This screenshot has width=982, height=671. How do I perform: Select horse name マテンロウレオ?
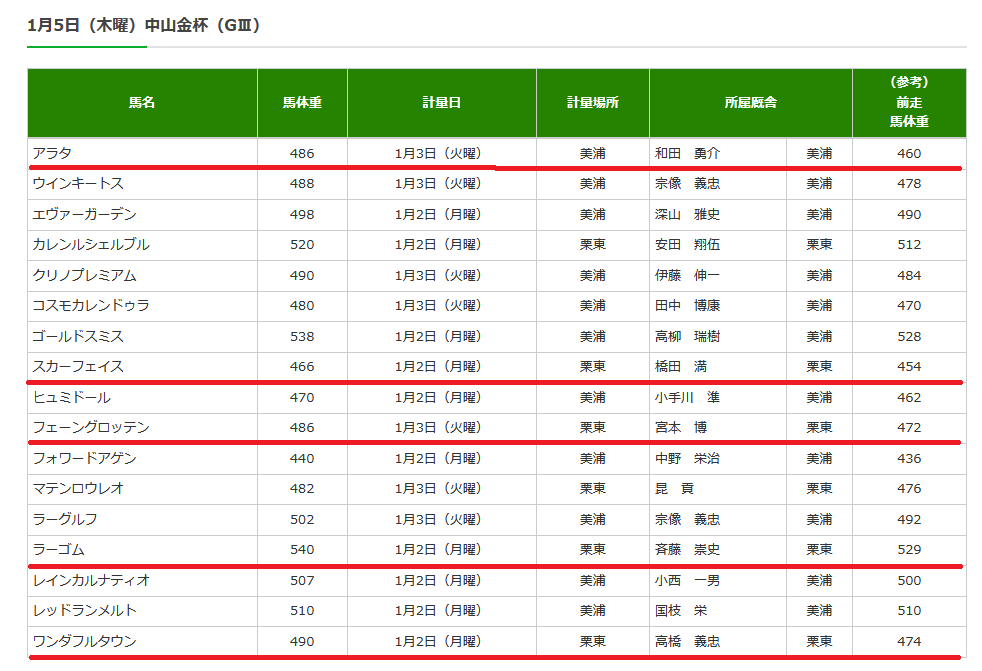[x=78, y=489]
